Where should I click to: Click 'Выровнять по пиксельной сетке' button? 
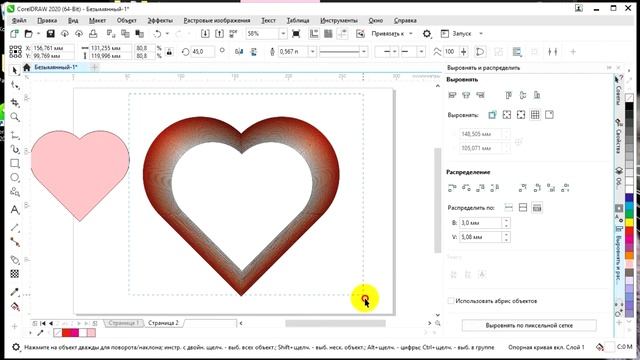coord(529,325)
